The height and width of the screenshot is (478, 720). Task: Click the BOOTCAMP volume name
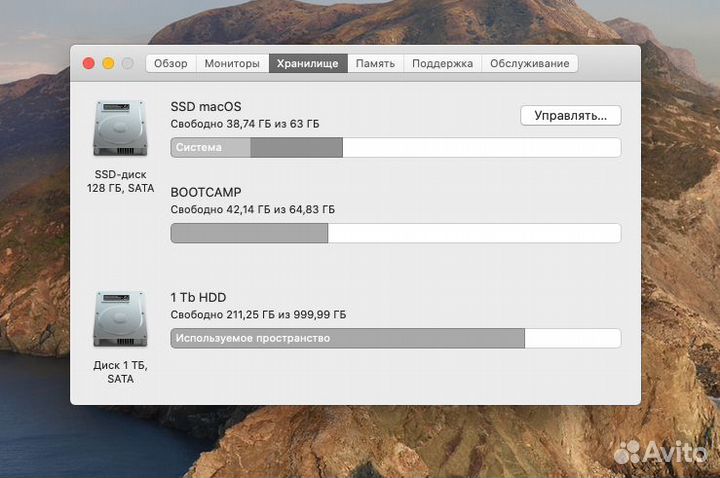pyautogui.click(x=206, y=191)
